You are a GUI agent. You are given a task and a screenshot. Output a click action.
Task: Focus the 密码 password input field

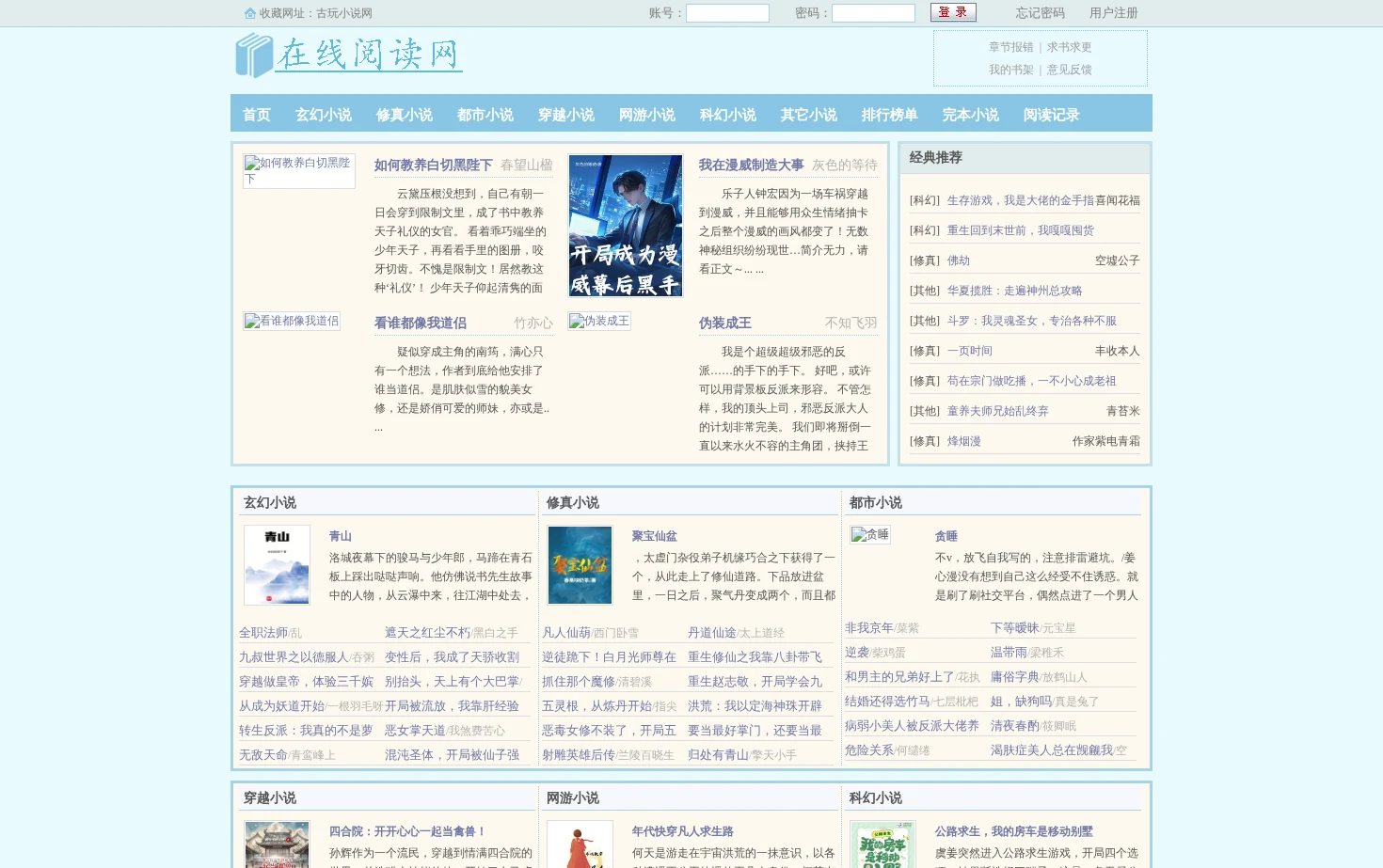coord(873,13)
